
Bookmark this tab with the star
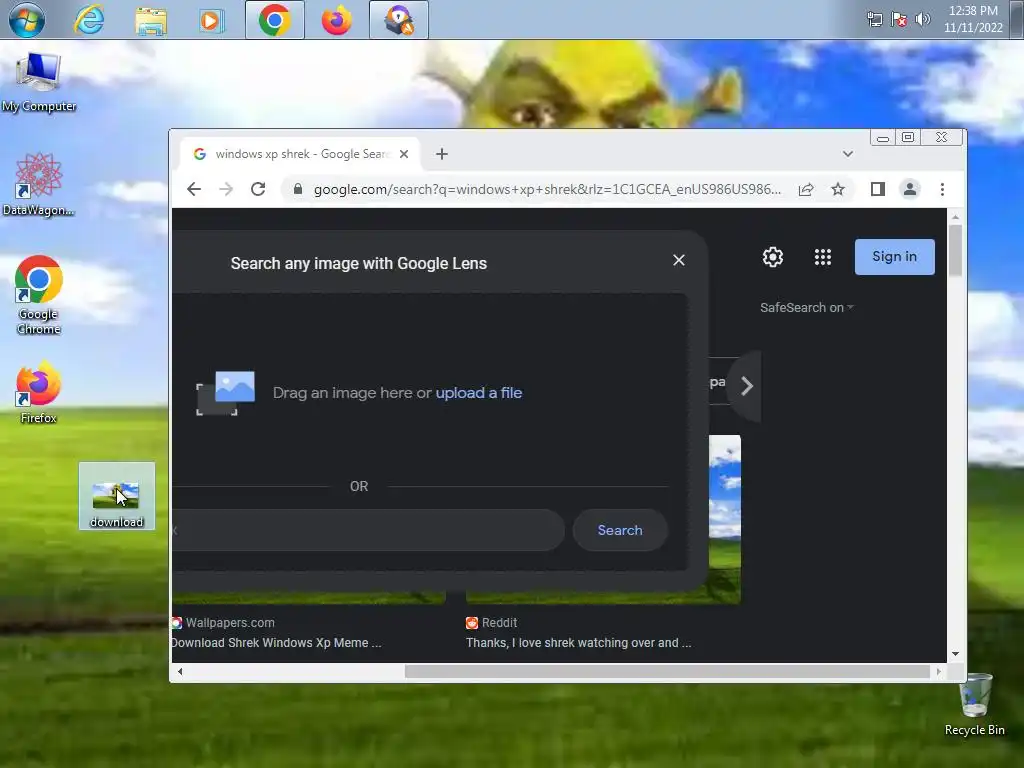point(838,189)
